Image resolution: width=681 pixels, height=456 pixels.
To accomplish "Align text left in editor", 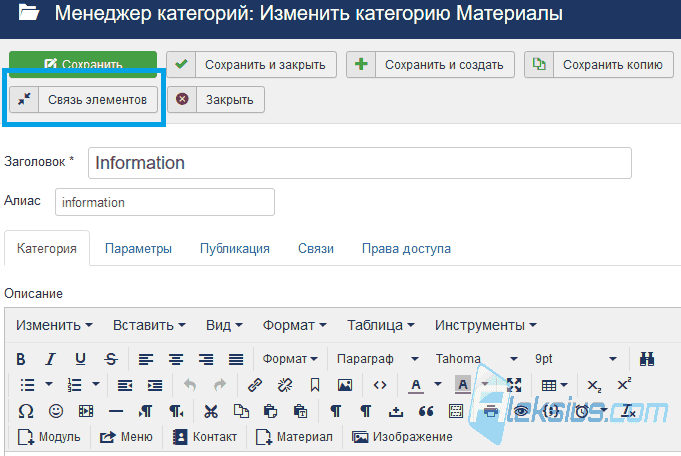I will 146,359.
